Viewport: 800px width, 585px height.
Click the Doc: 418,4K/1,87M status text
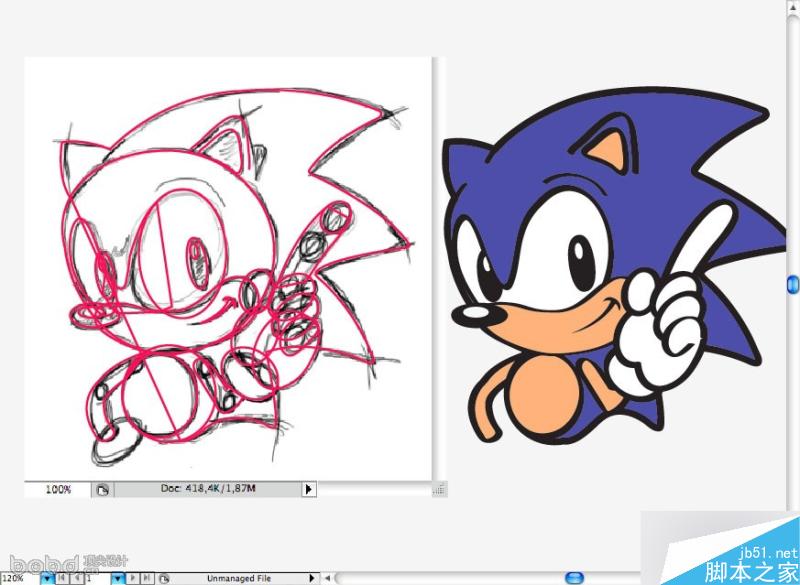208,489
